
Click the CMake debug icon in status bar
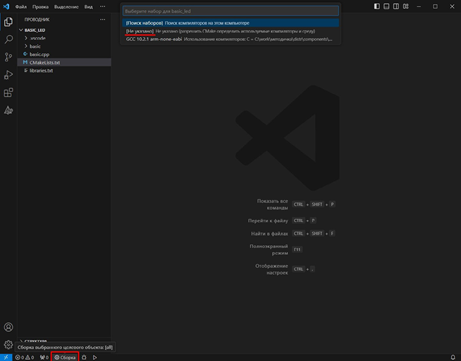pos(84,357)
